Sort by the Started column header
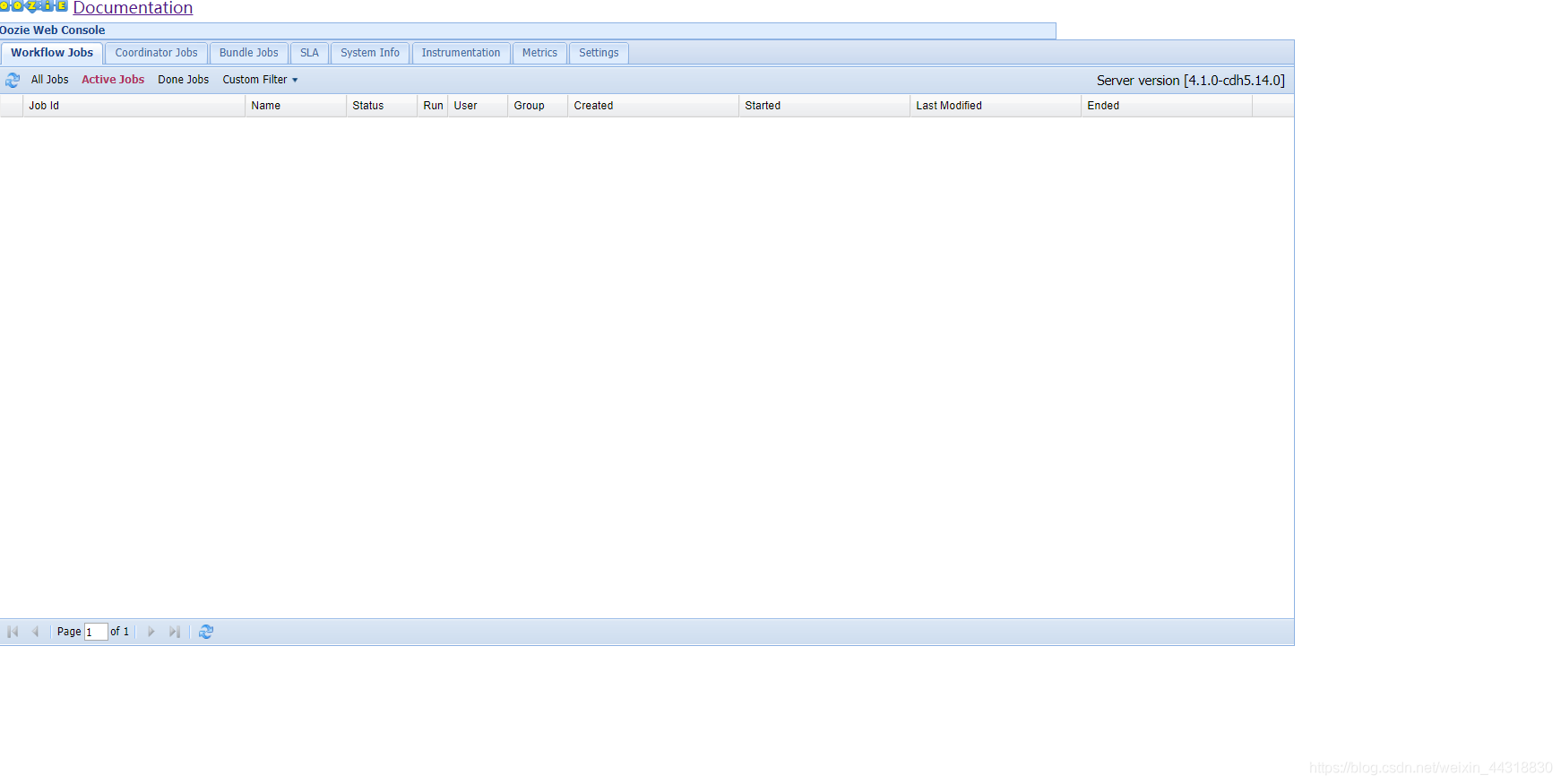1561x784 pixels. click(x=824, y=106)
